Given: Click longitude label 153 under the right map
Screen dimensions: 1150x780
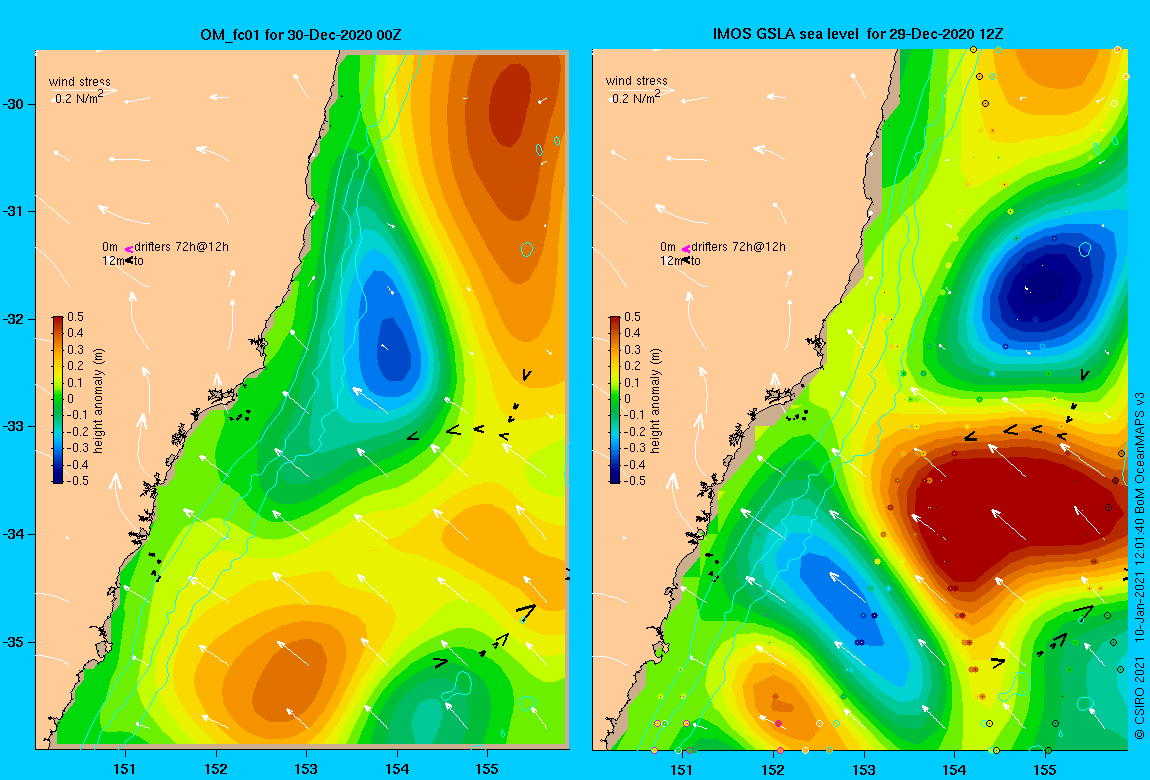Looking at the screenshot, I should 863,769.
